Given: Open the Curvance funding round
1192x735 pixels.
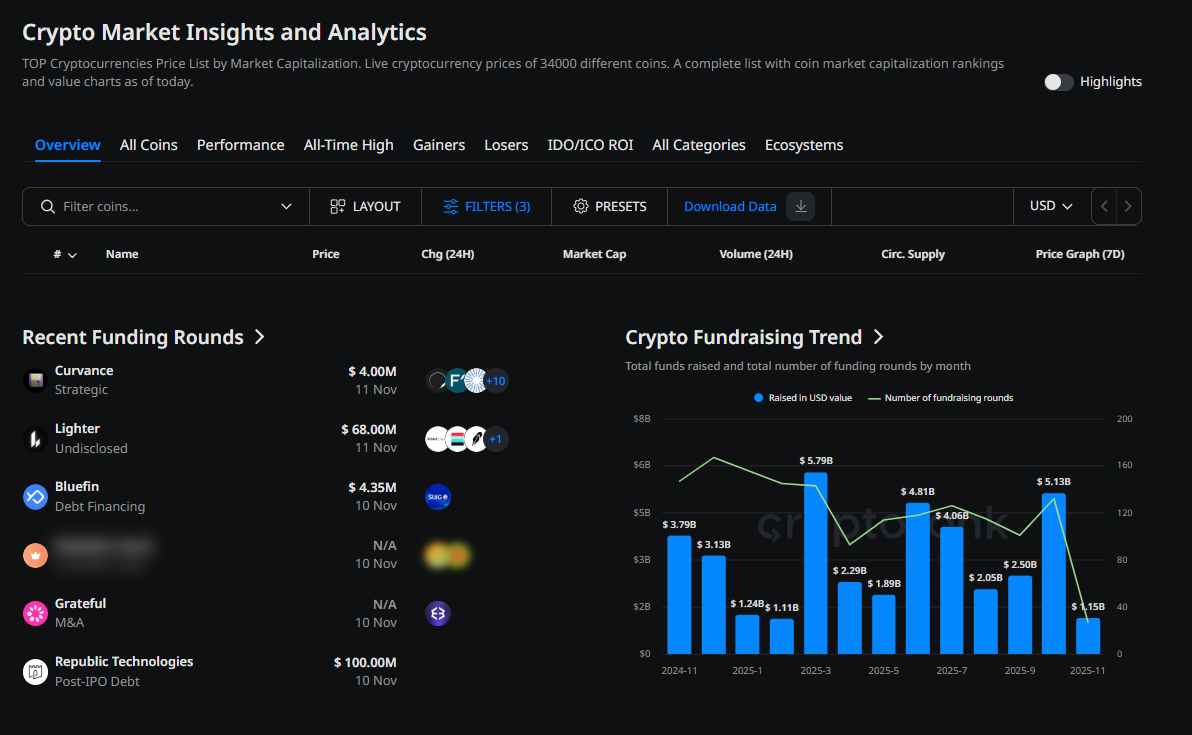Looking at the screenshot, I should (x=84, y=370).
